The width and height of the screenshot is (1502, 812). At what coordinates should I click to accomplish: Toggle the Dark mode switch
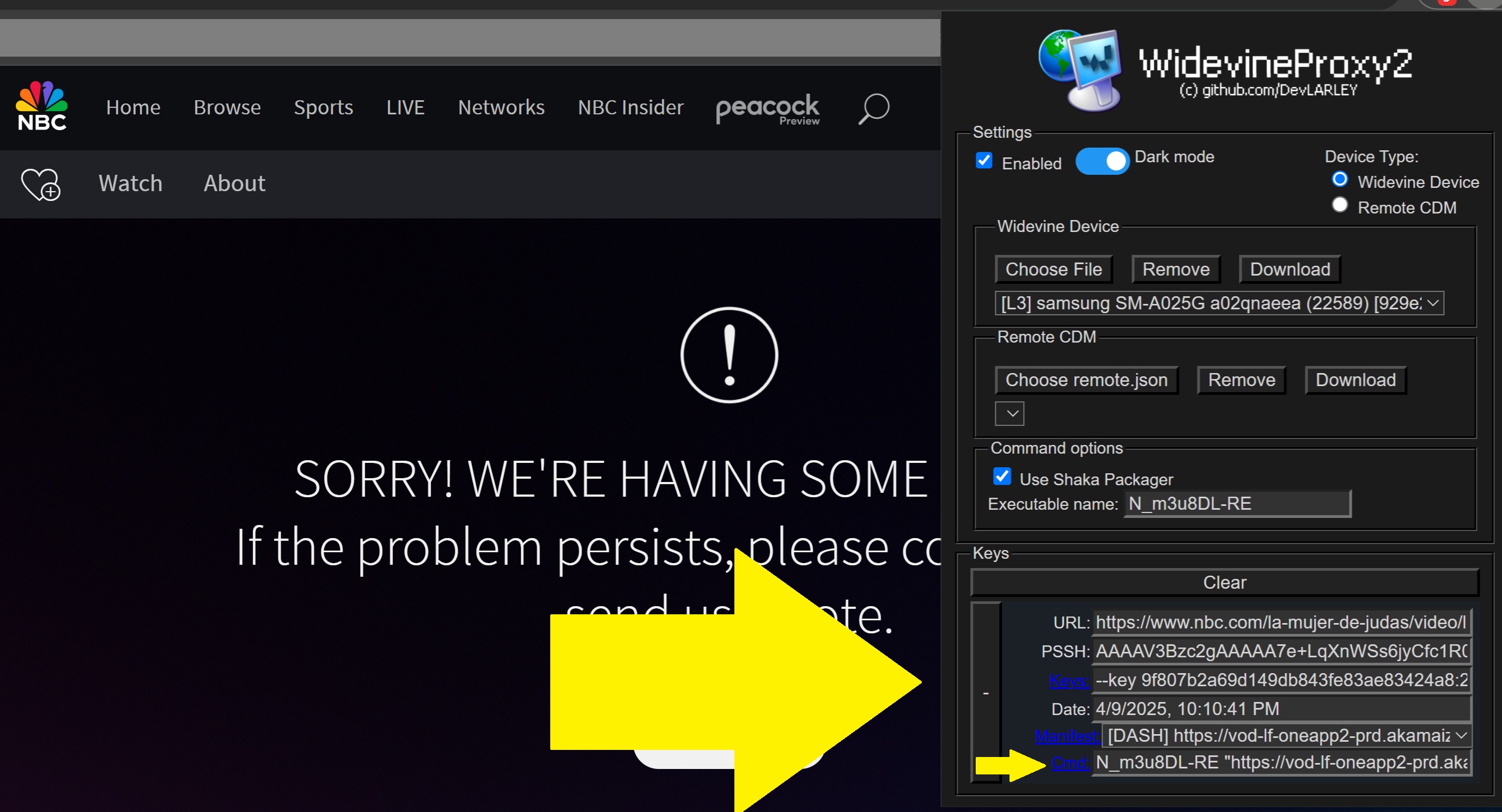1102,161
